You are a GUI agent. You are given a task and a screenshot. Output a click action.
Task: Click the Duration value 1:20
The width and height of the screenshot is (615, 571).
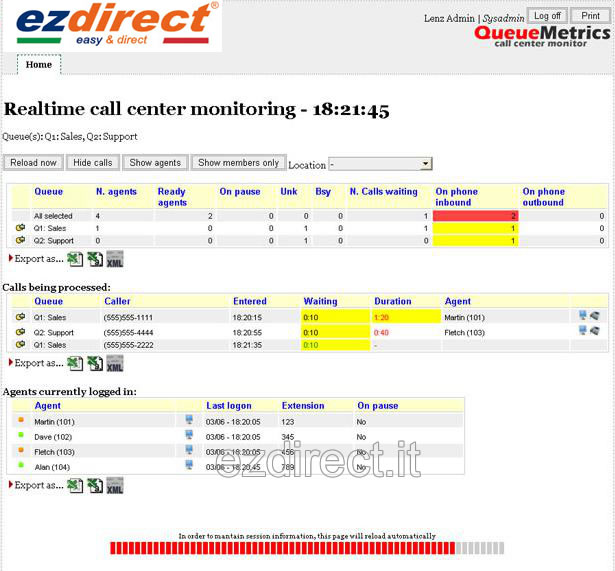tap(381, 317)
